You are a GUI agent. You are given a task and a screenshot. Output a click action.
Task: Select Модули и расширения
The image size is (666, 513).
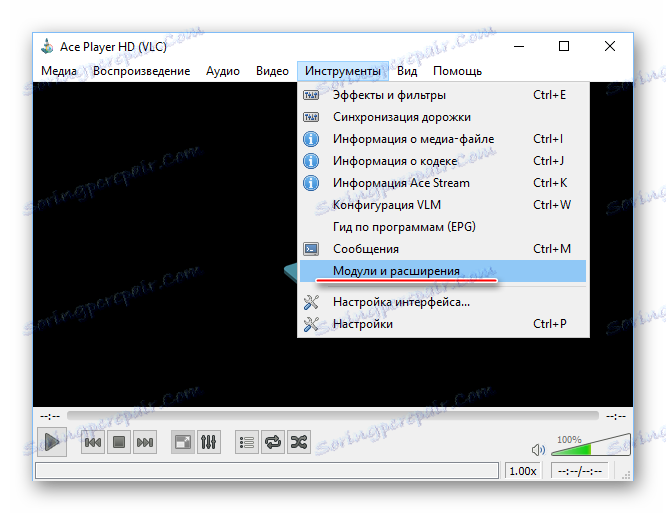click(443, 271)
